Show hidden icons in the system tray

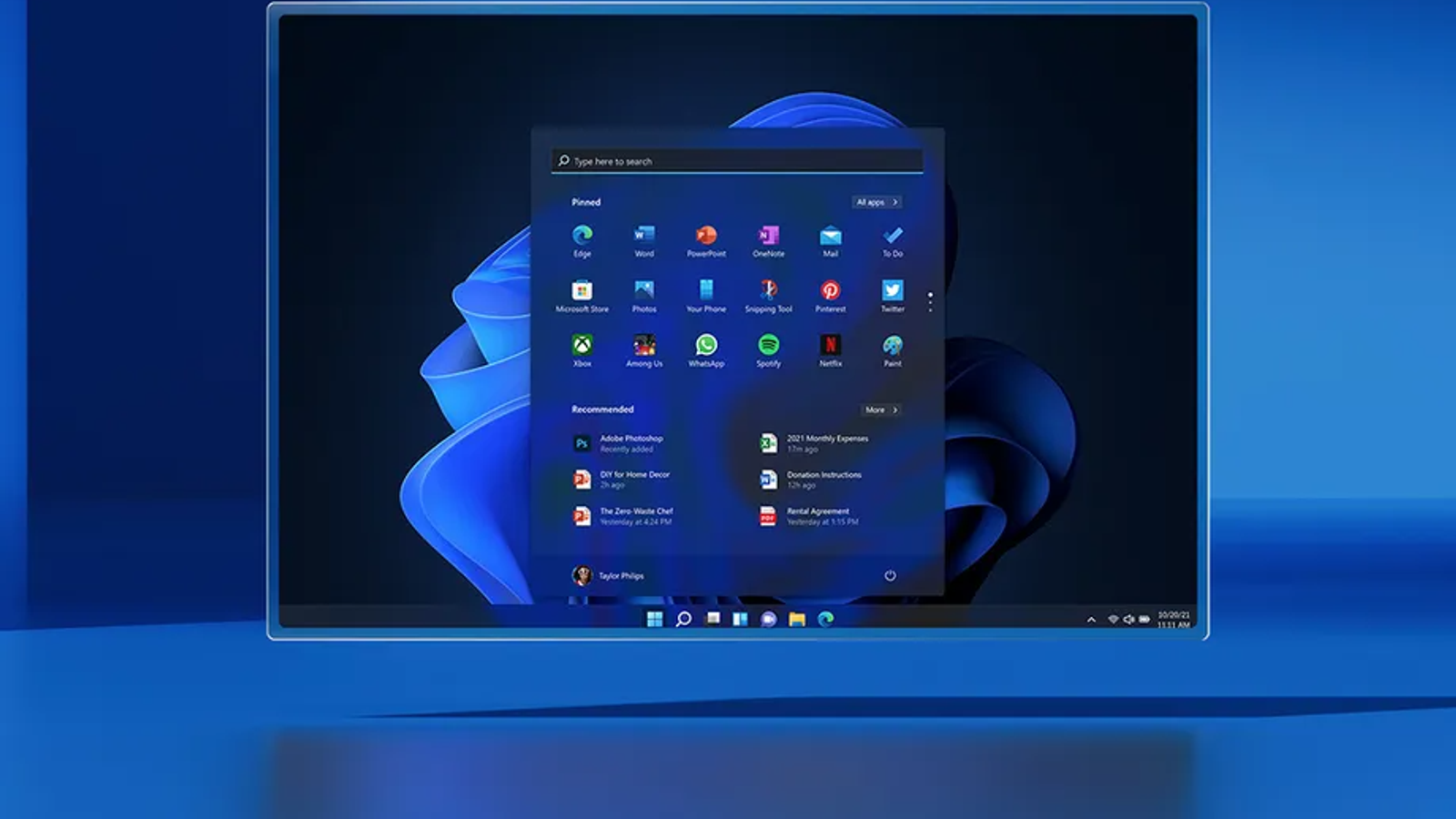[1091, 620]
